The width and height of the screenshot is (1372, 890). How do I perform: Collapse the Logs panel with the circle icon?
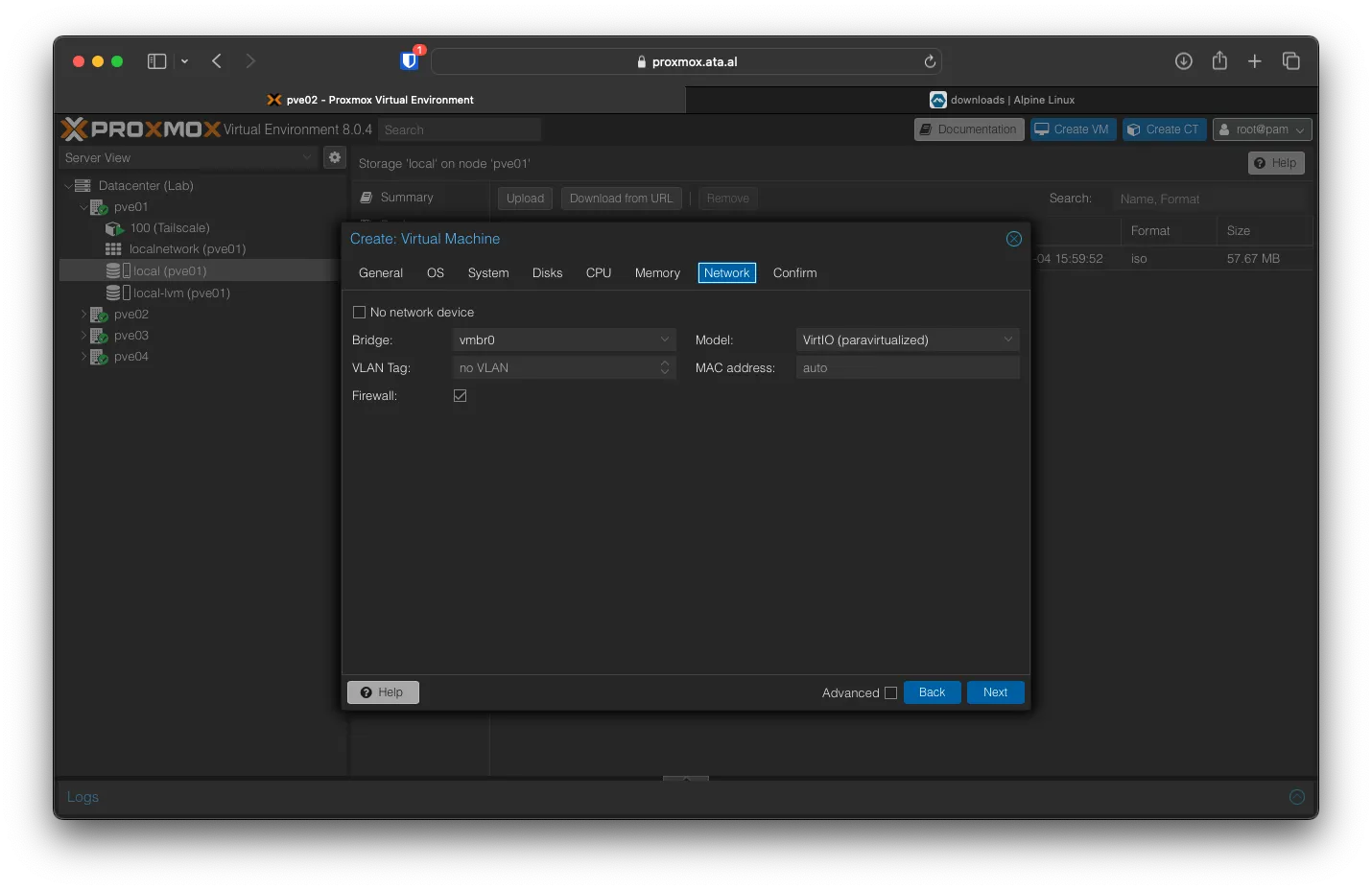click(x=1297, y=797)
